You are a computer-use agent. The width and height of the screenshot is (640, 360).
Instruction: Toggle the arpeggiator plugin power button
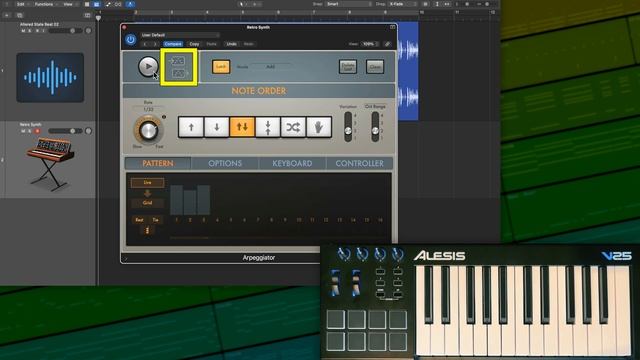click(x=131, y=40)
